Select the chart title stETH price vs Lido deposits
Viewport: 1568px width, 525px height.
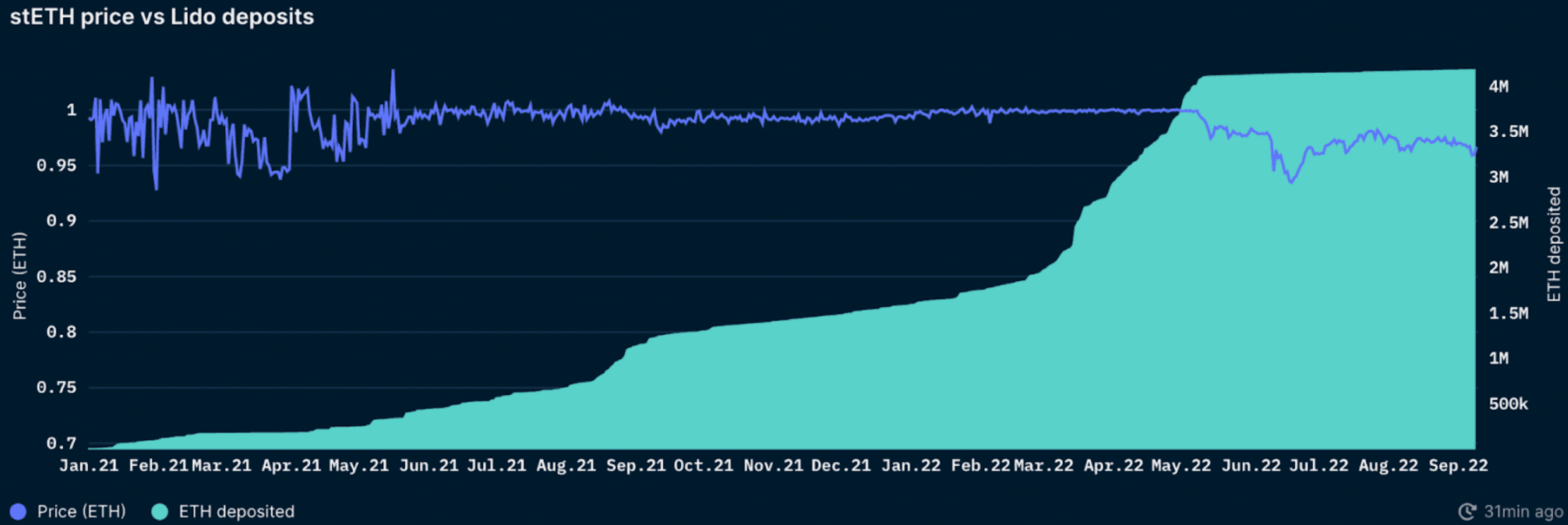coord(162,17)
